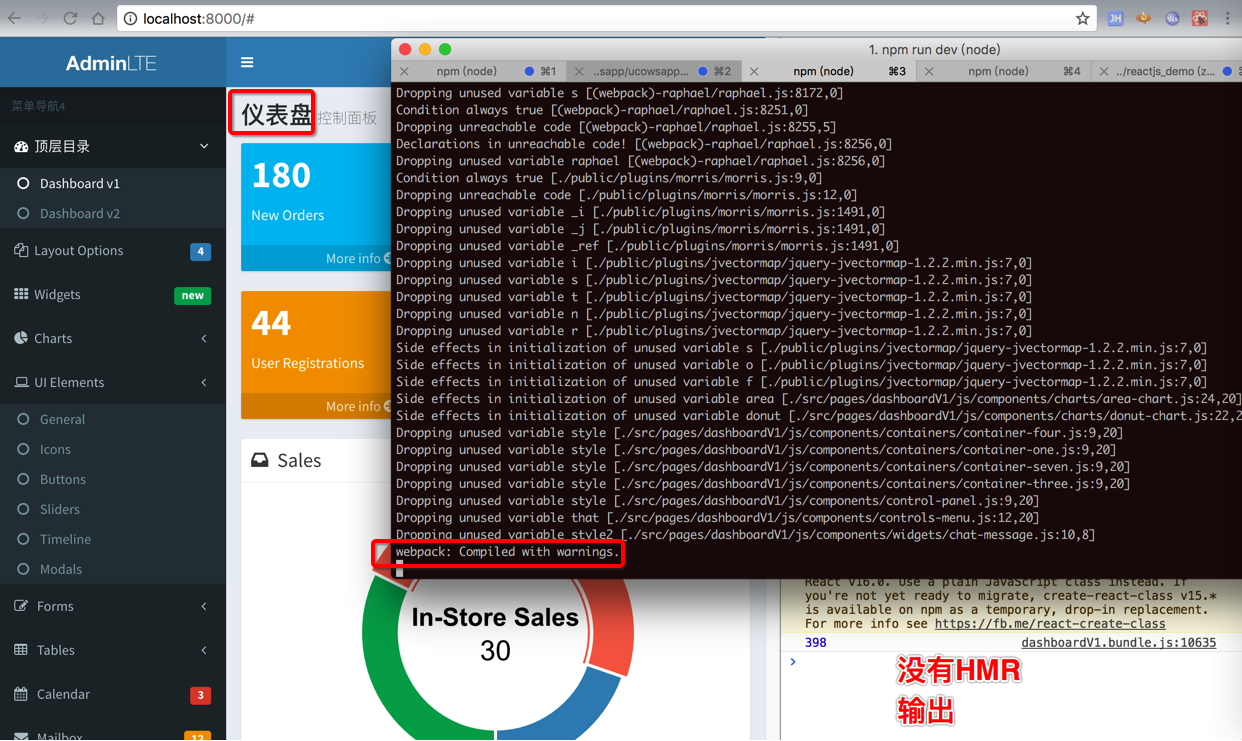The width and height of the screenshot is (1242, 741).
Task: Open Layout Options in the sidebar
Action: tap(79, 250)
